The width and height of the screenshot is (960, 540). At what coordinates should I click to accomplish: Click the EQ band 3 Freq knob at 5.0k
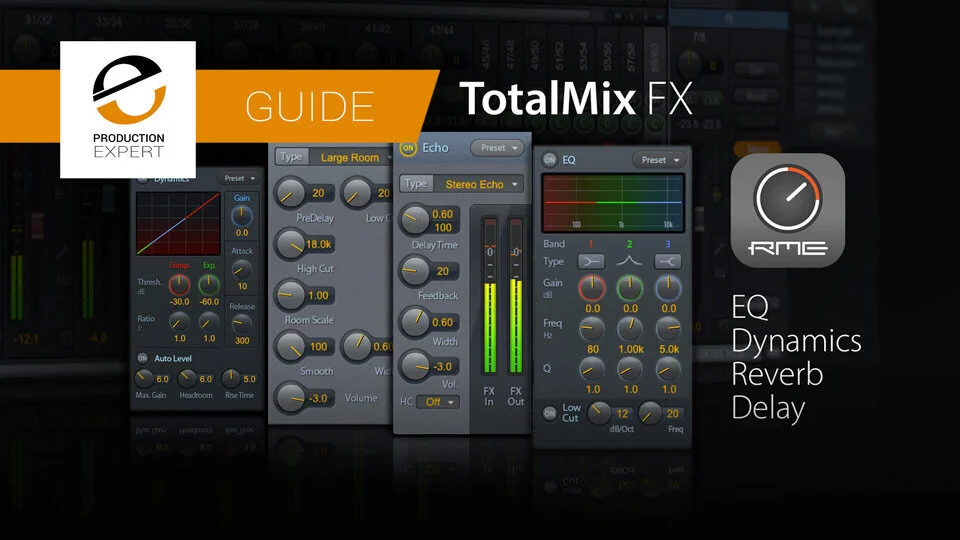[668, 329]
